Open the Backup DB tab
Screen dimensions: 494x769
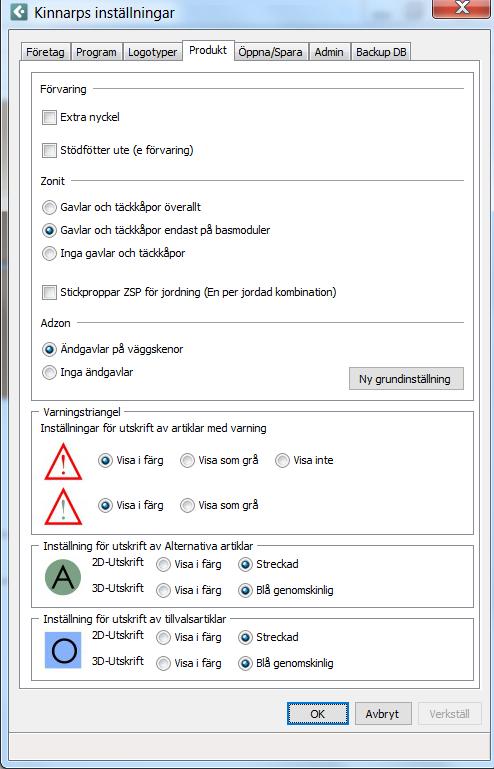(x=381, y=52)
